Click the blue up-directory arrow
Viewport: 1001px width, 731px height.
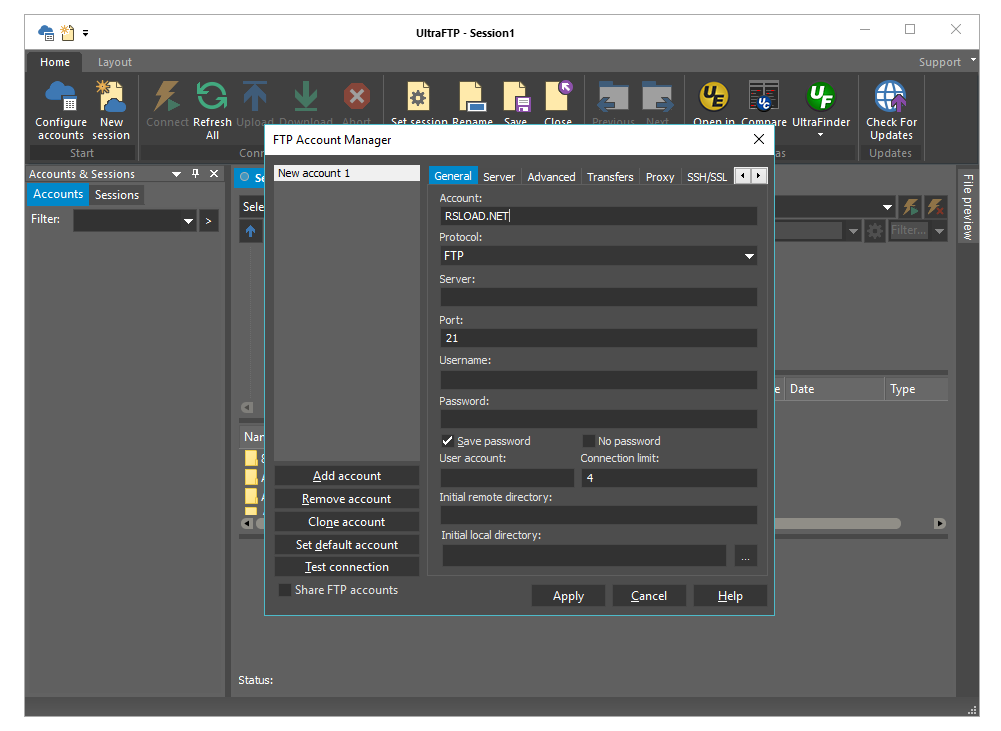pos(250,231)
